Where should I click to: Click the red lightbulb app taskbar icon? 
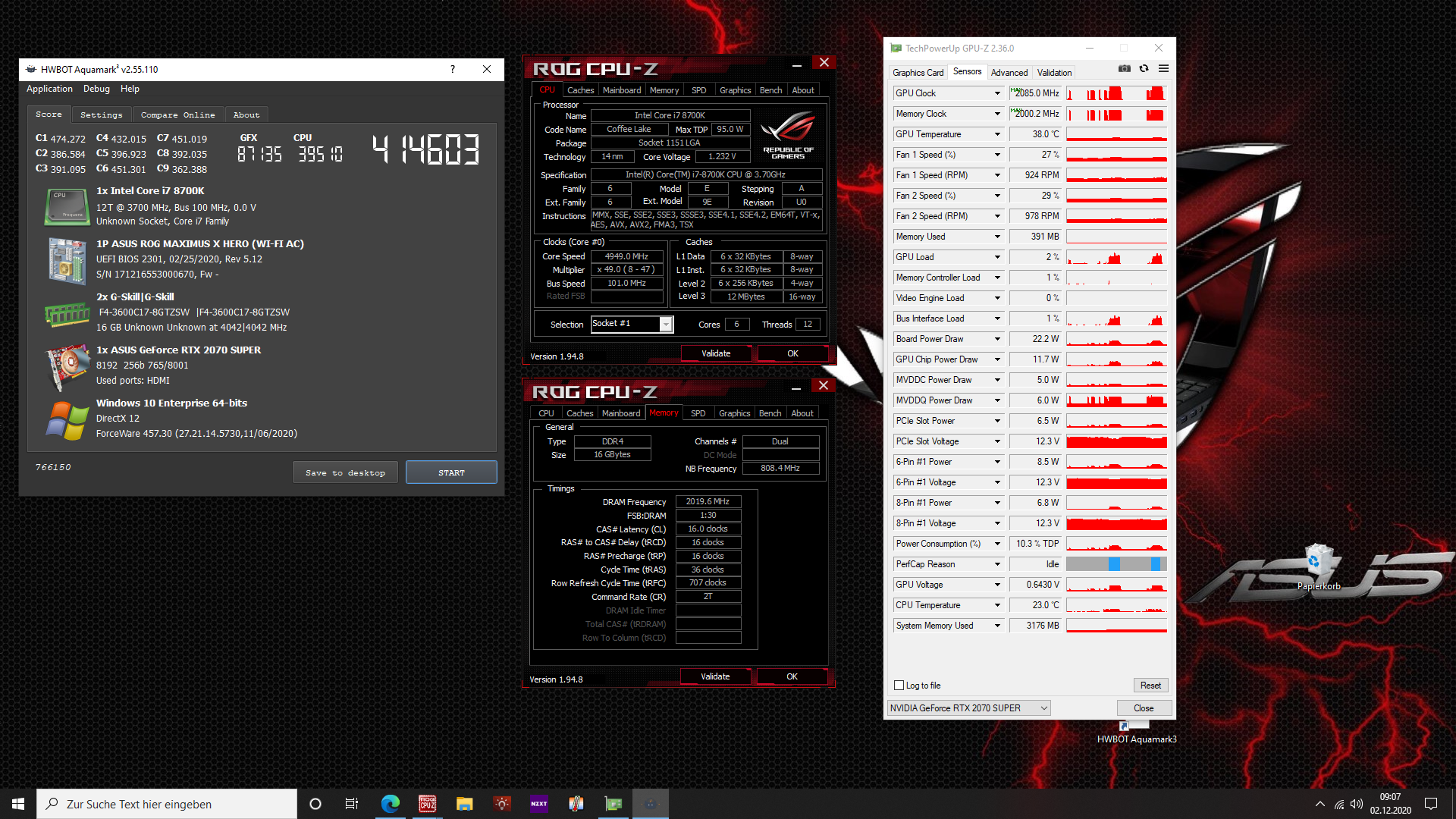pyautogui.click(x=502, y=804)
